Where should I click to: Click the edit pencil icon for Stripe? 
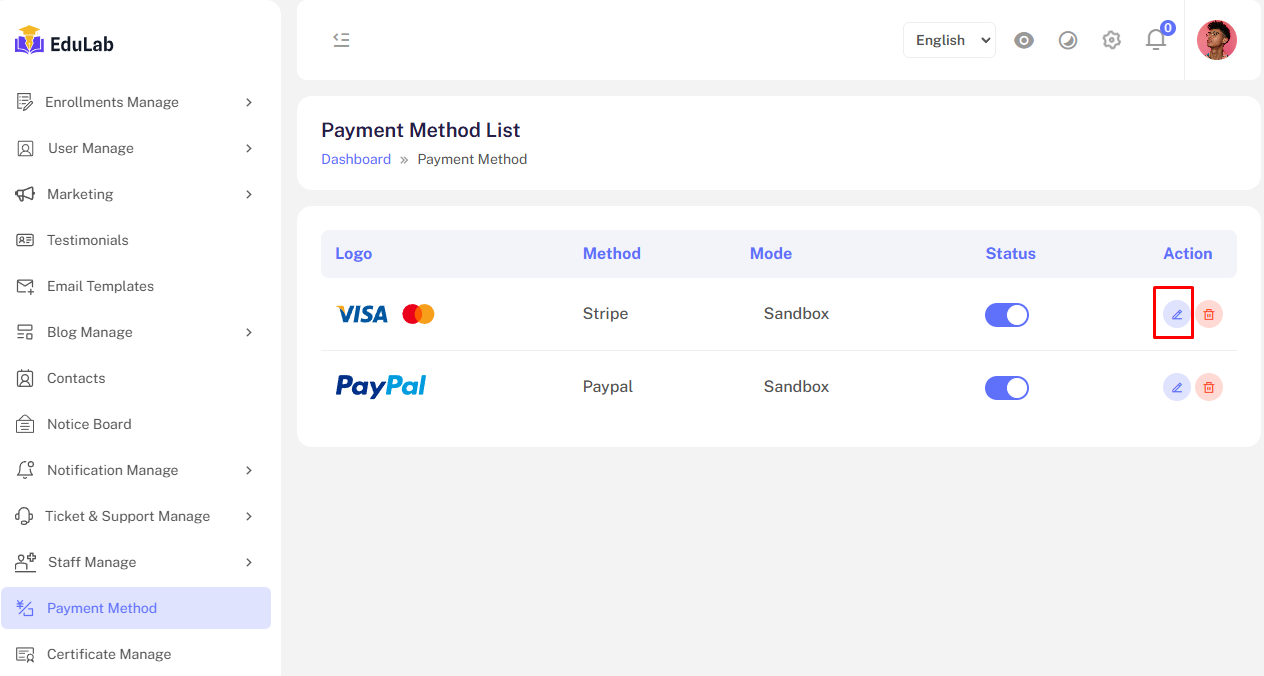(1177, 314)
